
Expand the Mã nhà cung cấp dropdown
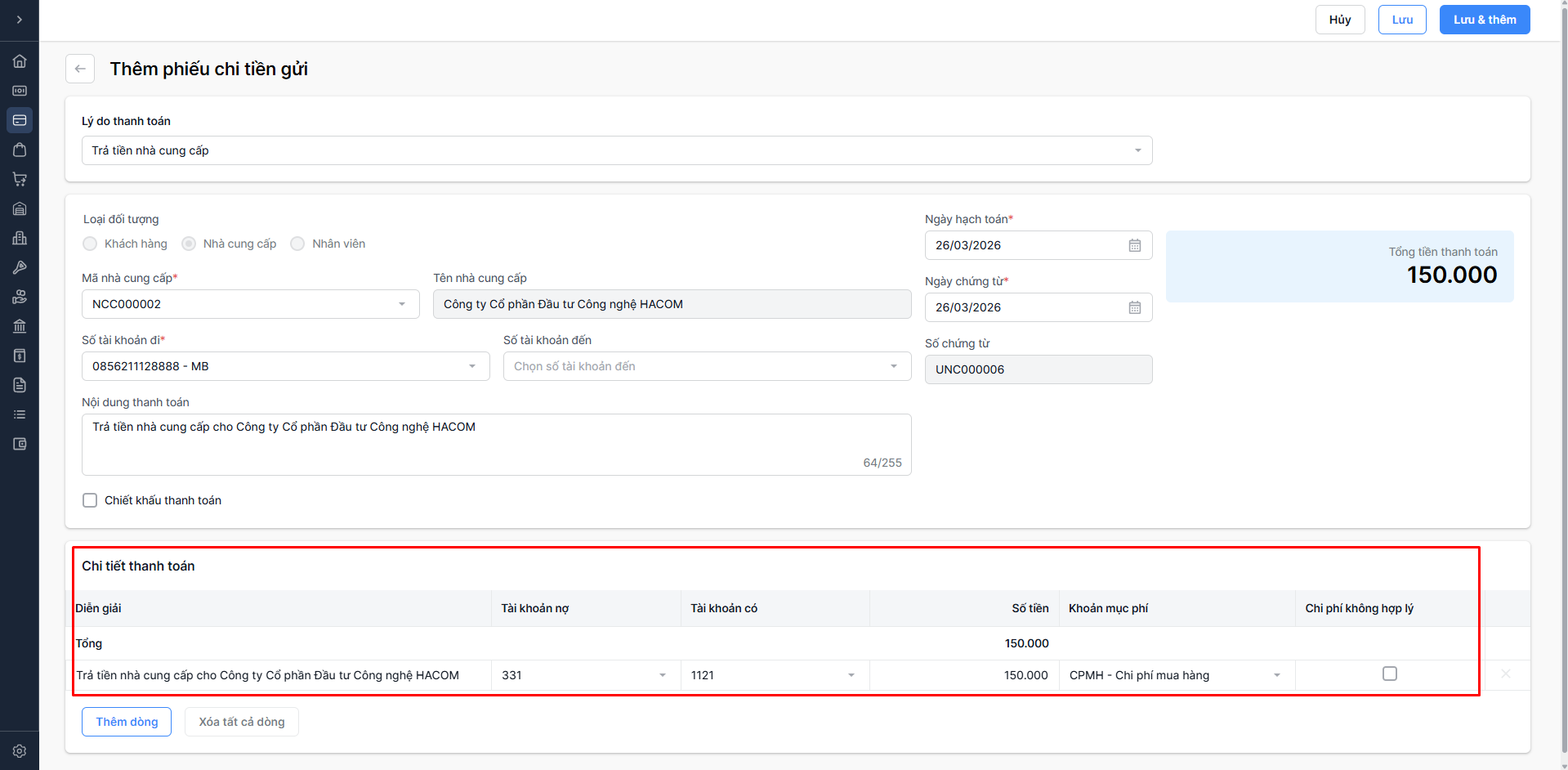(x=250, y=304)
